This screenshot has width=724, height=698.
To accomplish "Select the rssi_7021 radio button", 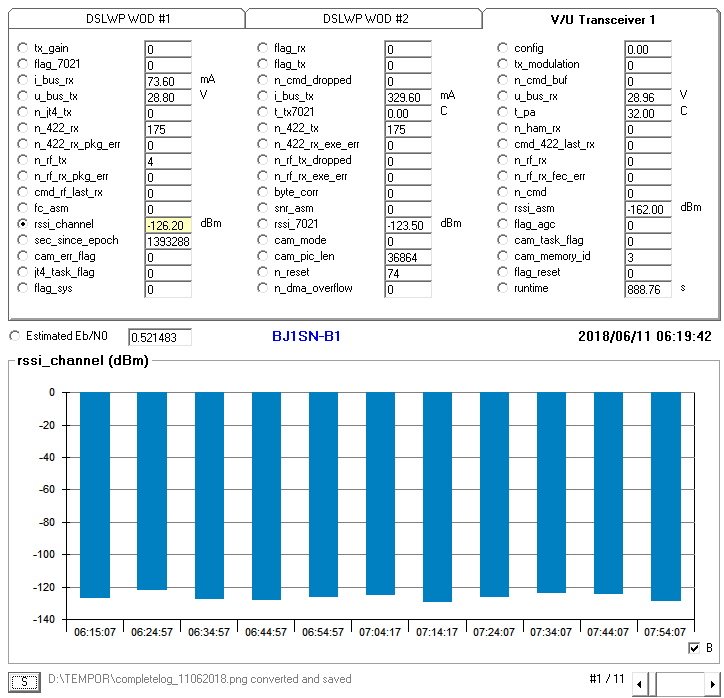I will [262, 224].
